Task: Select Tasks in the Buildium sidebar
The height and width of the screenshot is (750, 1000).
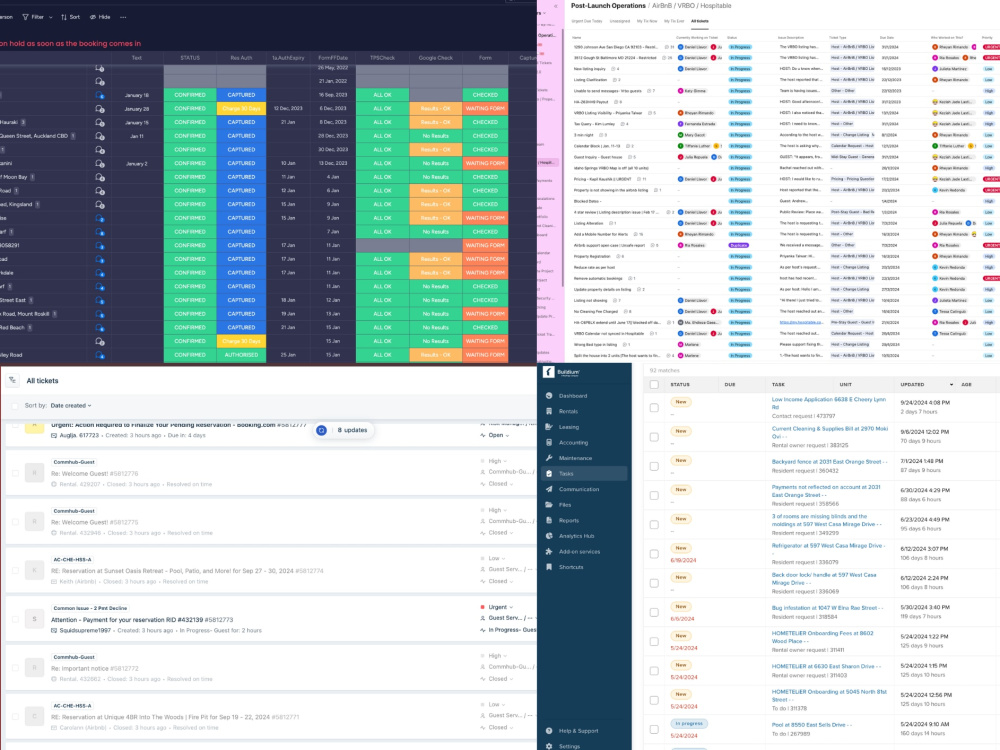Action: (x=584, y=473)
